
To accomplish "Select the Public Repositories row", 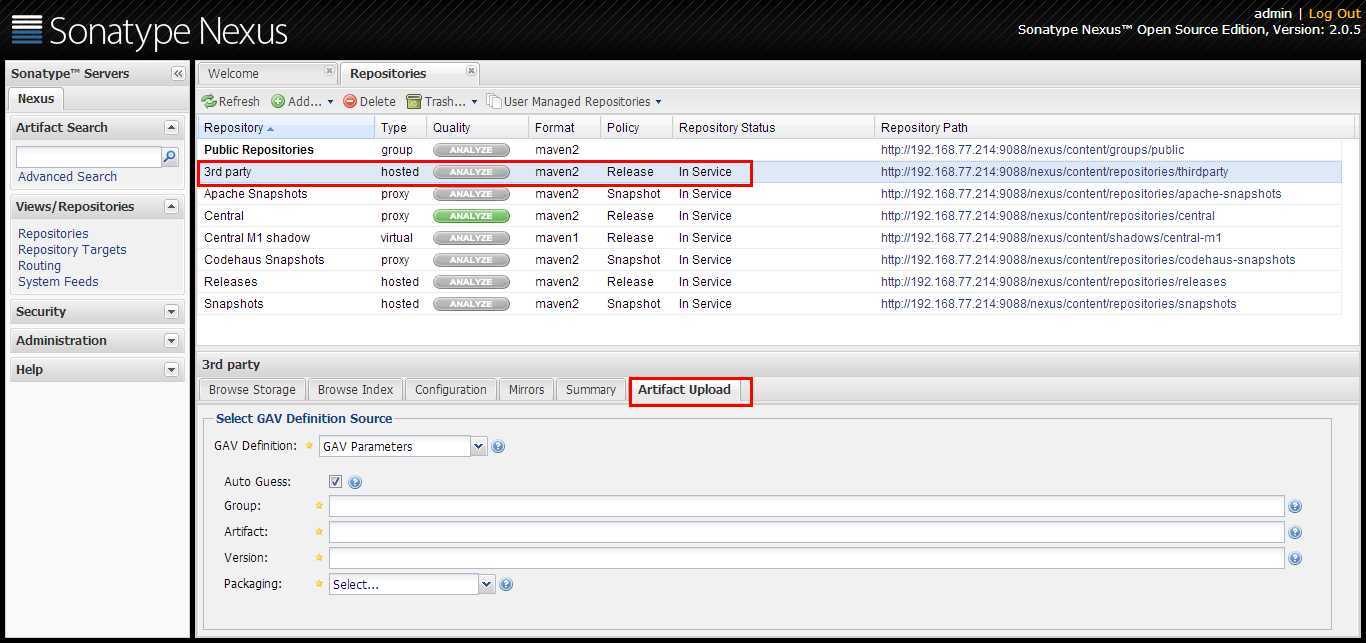I will tap(769, 150).
